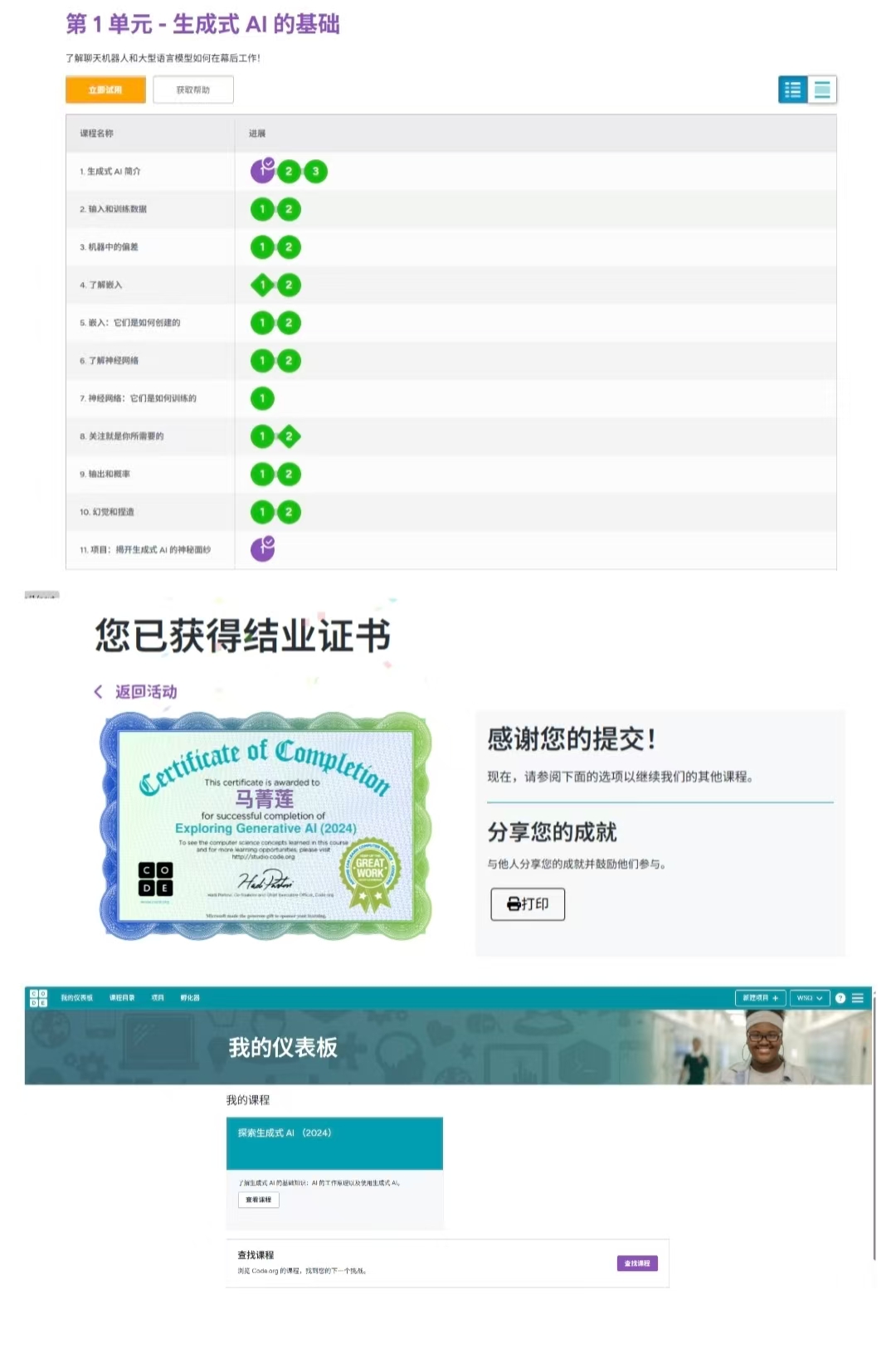The height and width of the screenshot is (1359, 896).
Task: Open level 3 of lesson 1 生成式 AI 简介
Action: pos(315,172)
